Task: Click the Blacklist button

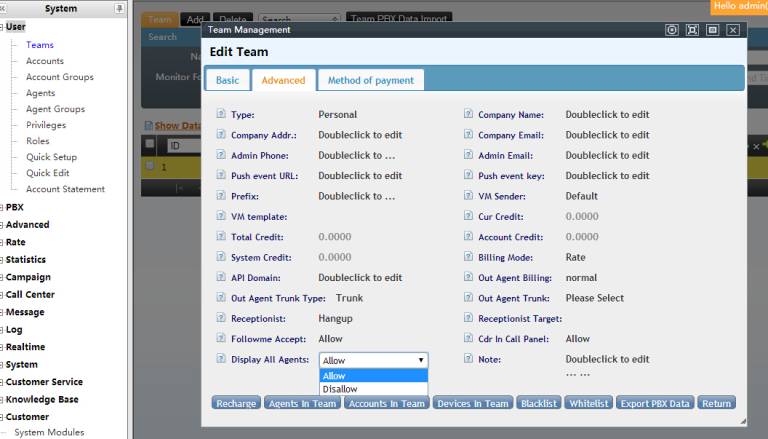Action: pos(539,403)
